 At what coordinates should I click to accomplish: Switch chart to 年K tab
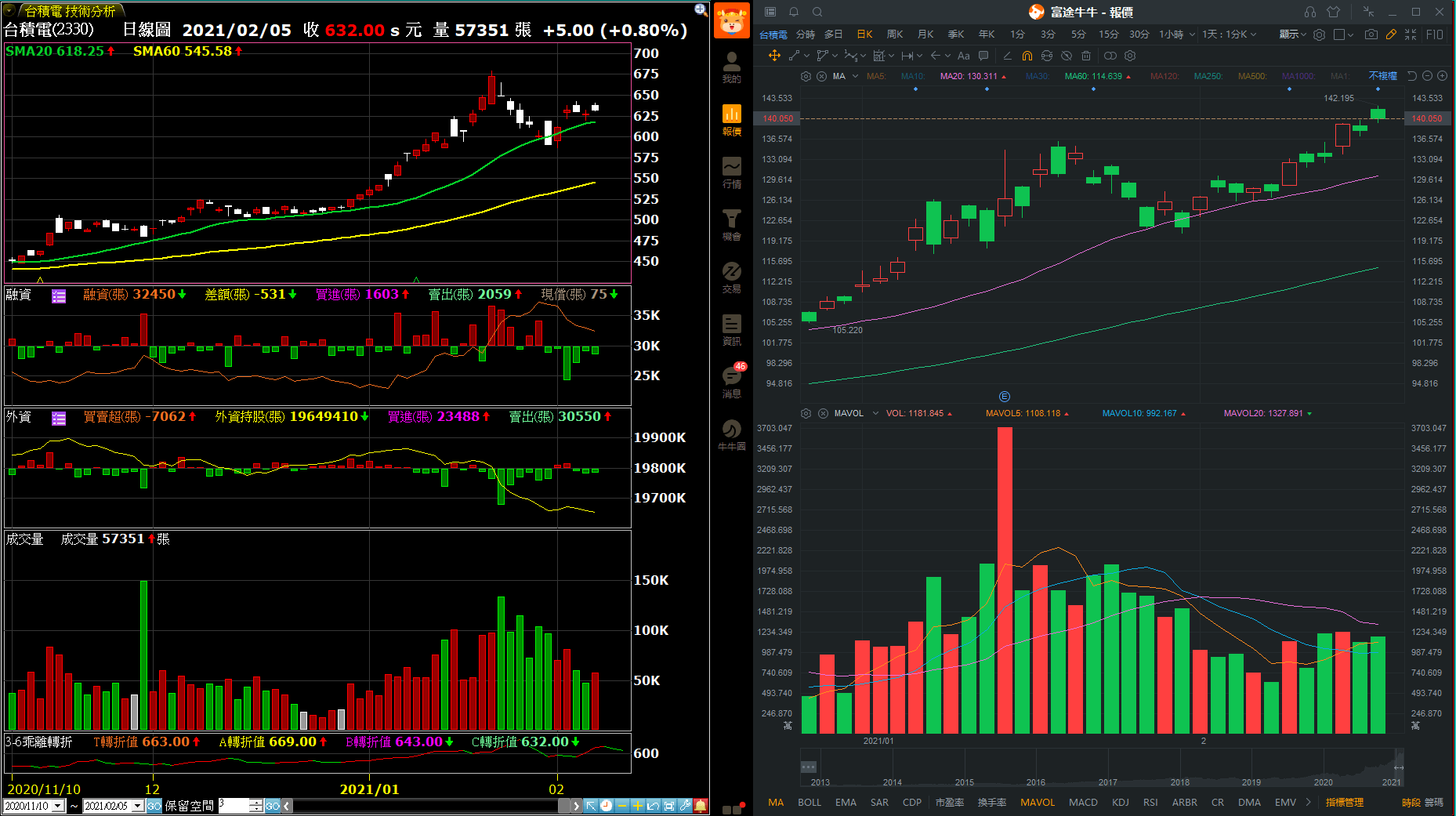987,34
